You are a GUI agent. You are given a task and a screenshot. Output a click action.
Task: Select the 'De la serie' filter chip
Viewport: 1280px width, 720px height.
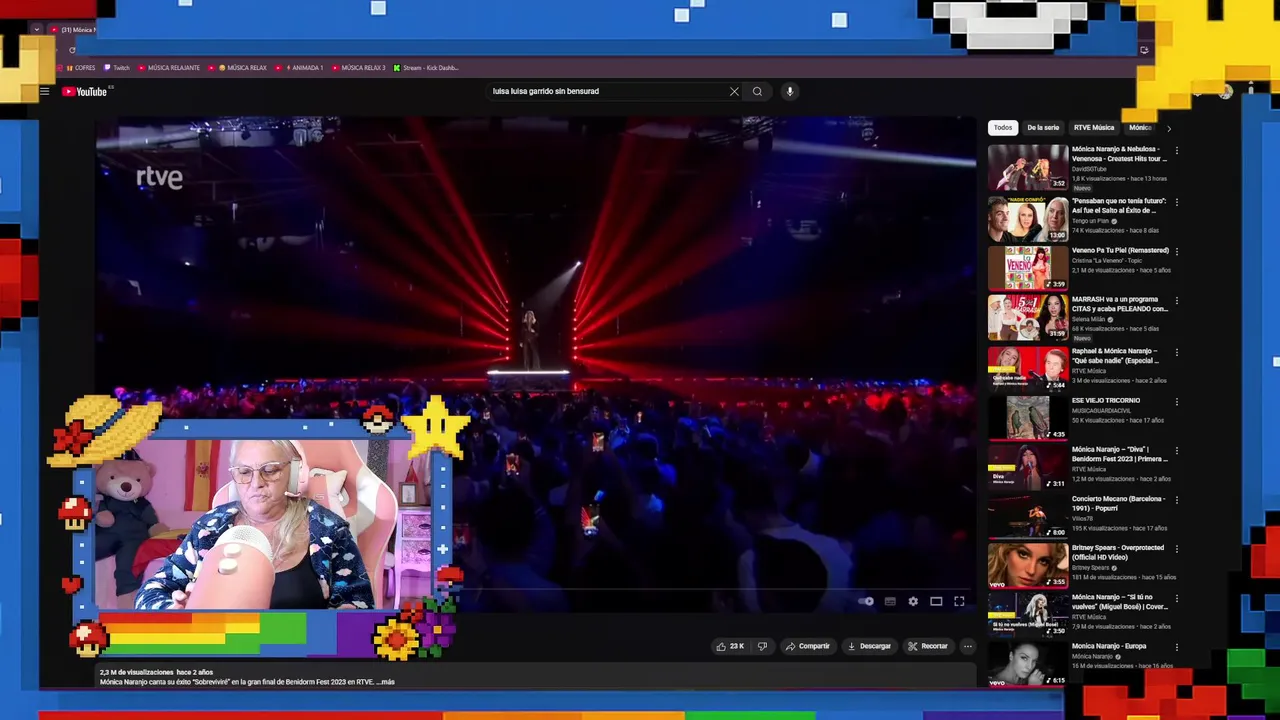[x=1043, y=128]
